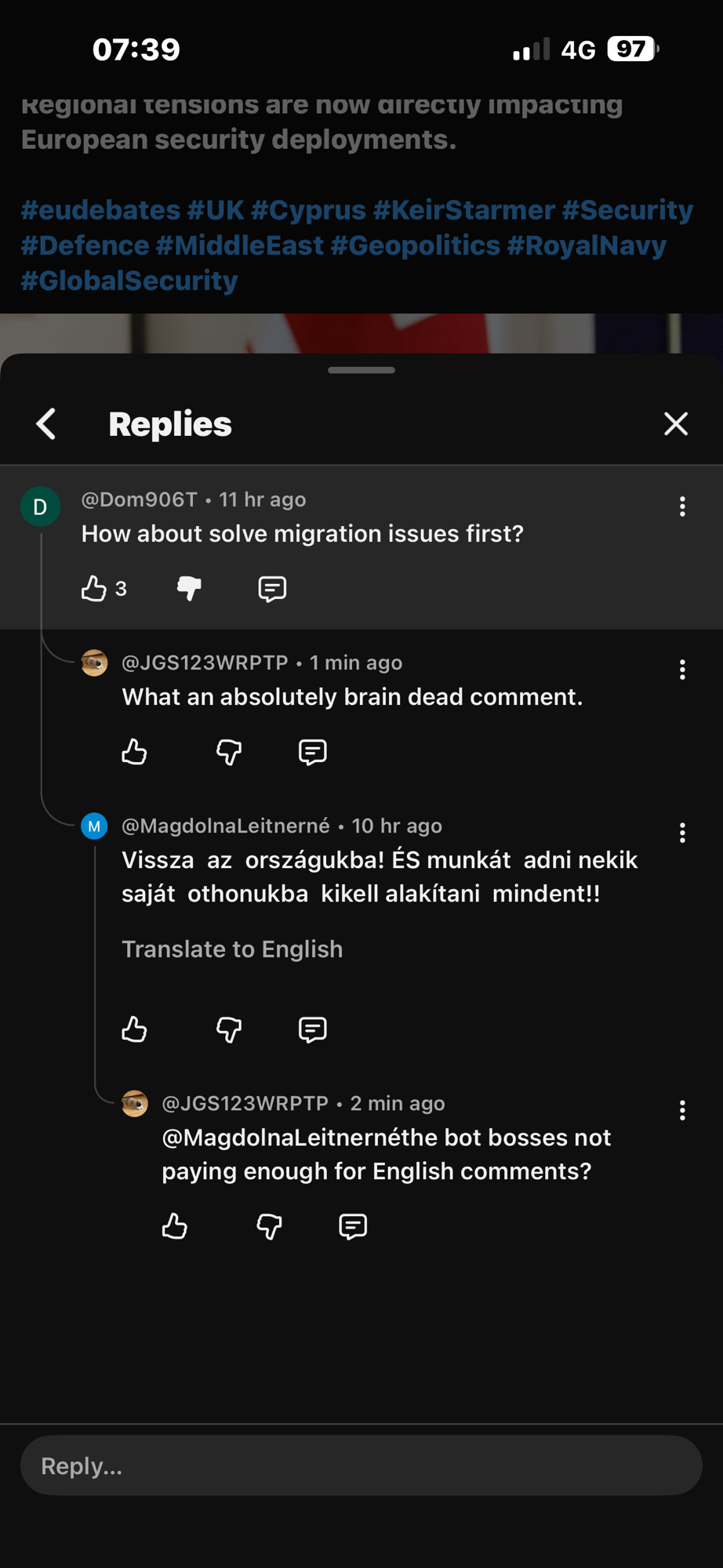Reply to the @Dom906T comment
Image resolution: width=723 pixels, height=1568 pixels.
(272, 589)
